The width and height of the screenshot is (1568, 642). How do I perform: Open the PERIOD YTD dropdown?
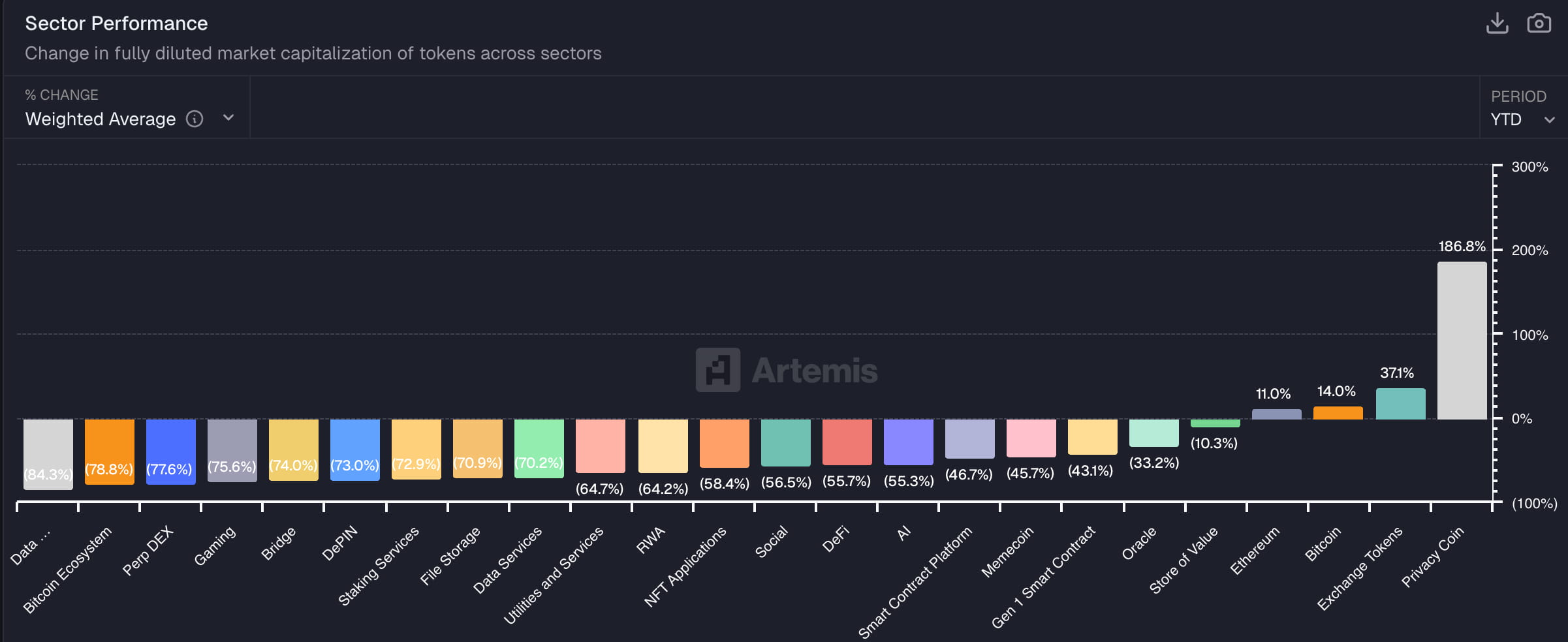(1521, 119)
